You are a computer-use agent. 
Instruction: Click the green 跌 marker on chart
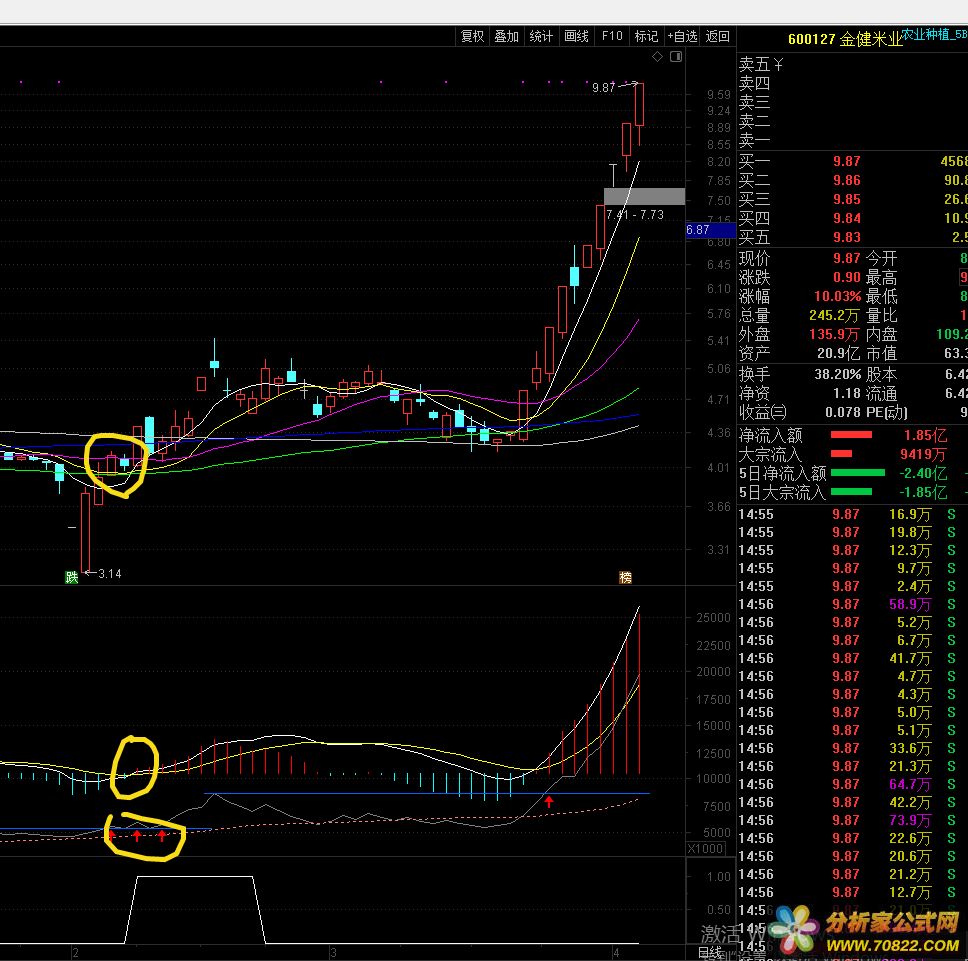(x=71, y=577)
